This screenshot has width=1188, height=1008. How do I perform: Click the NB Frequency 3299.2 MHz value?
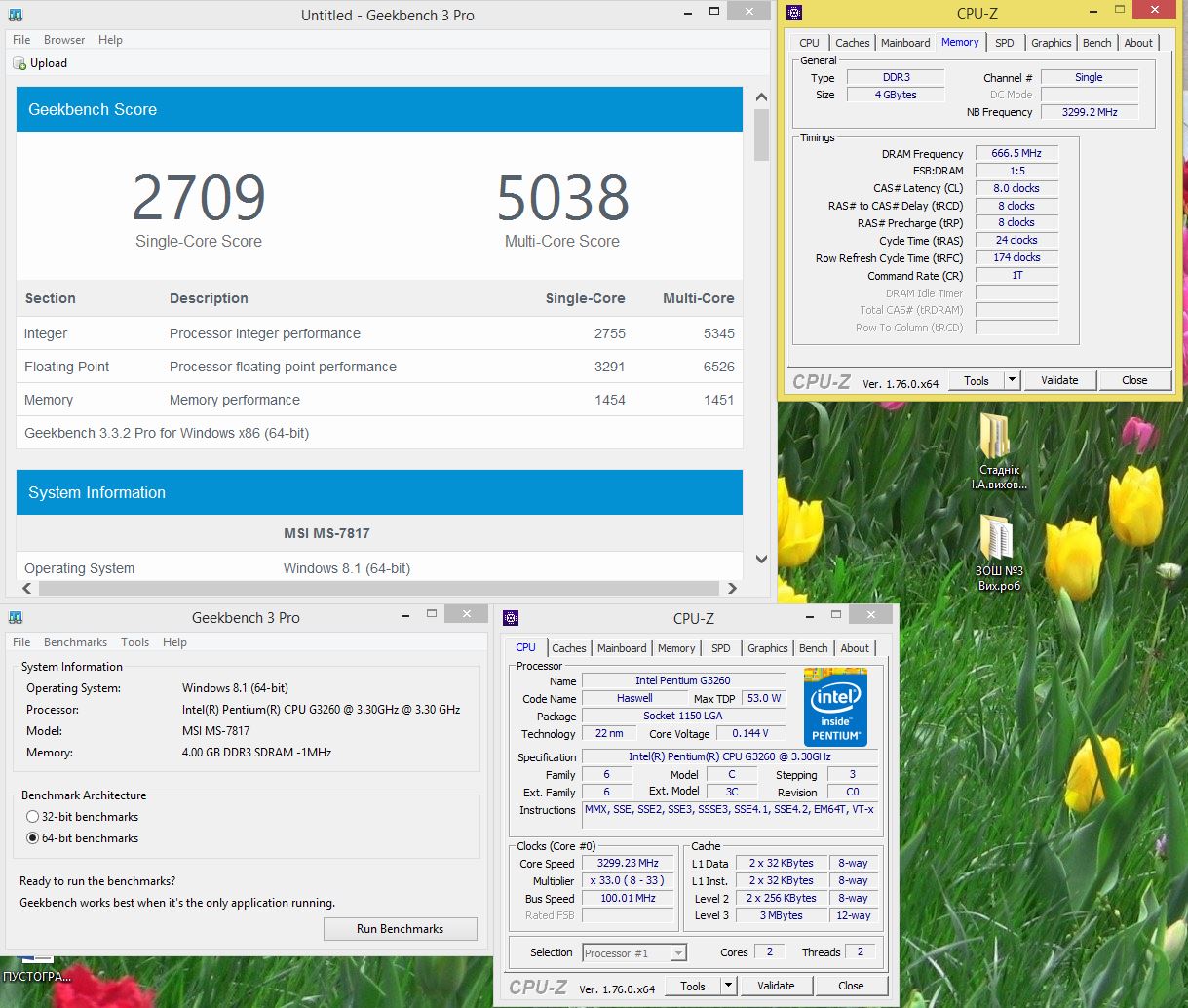pyautogui.click(x=1089, y=112)
